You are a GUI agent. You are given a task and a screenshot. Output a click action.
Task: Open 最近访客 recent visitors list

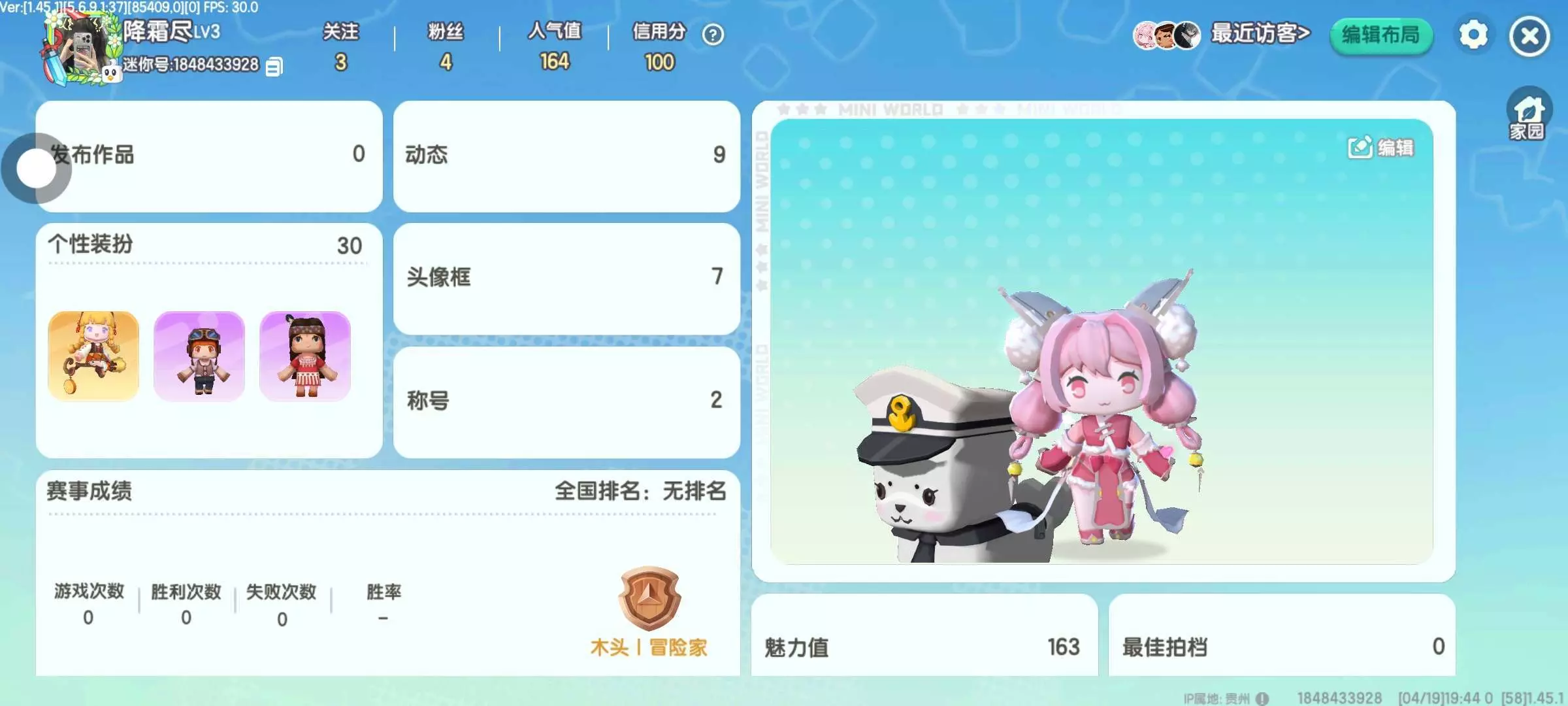pos(1222,34)
